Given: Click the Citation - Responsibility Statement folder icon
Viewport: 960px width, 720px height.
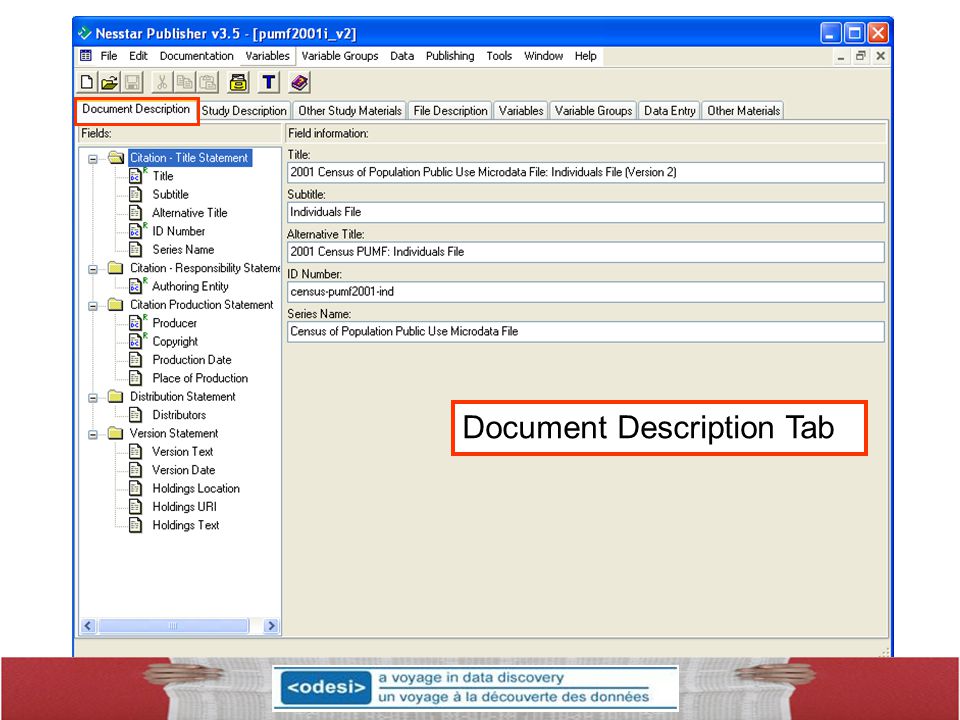Looking at the screenshot, I should point(116,268).
